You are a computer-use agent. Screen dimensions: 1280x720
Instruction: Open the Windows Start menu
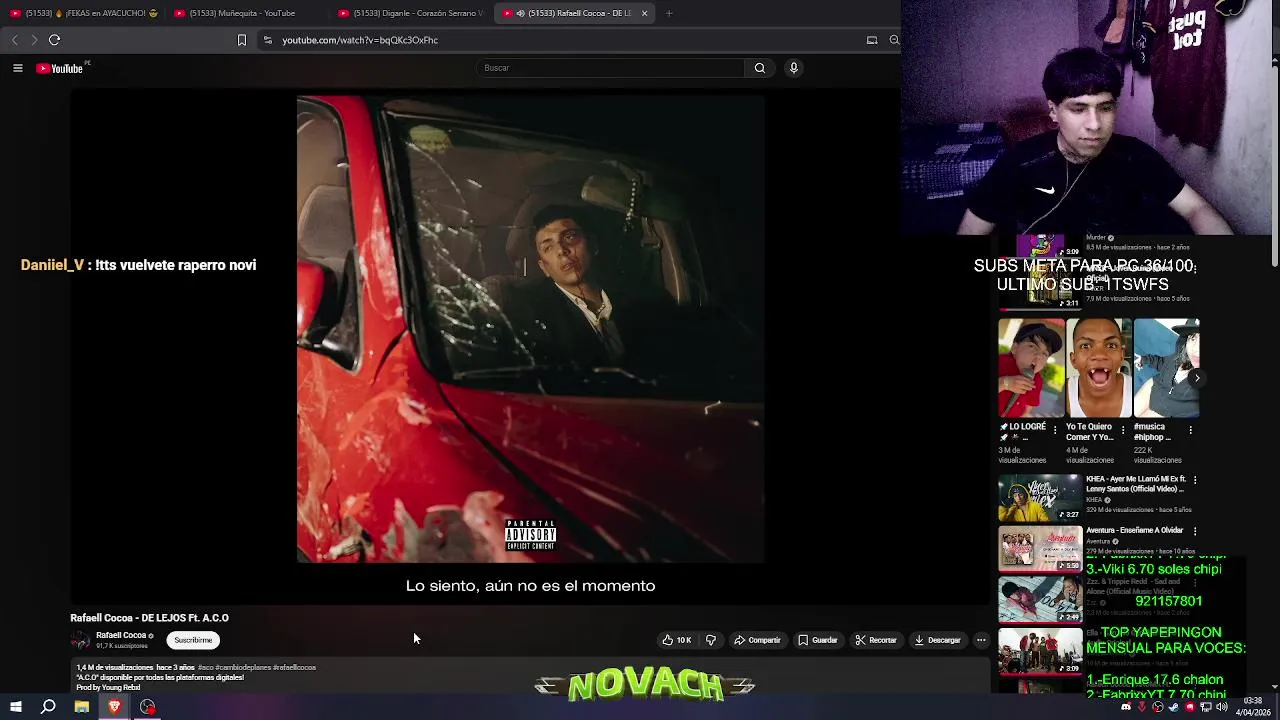pyautogui.click(x=15, y=707)
